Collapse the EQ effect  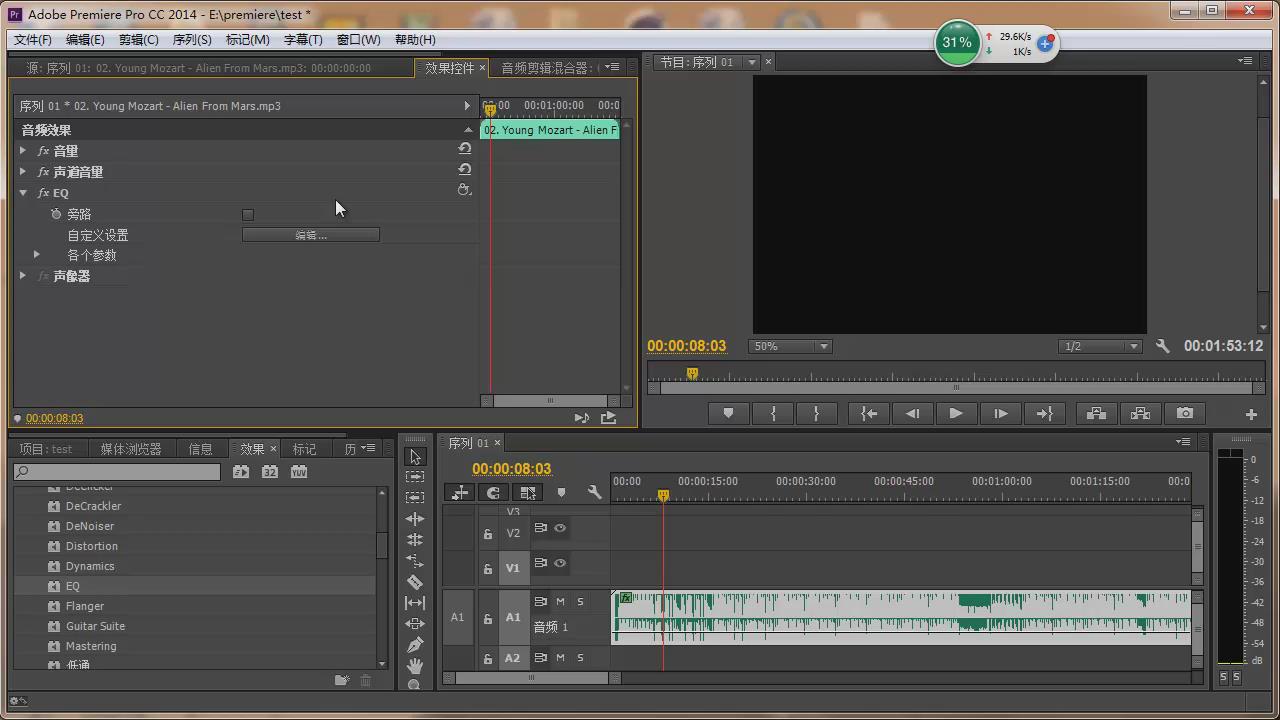[x=23, y=192]
